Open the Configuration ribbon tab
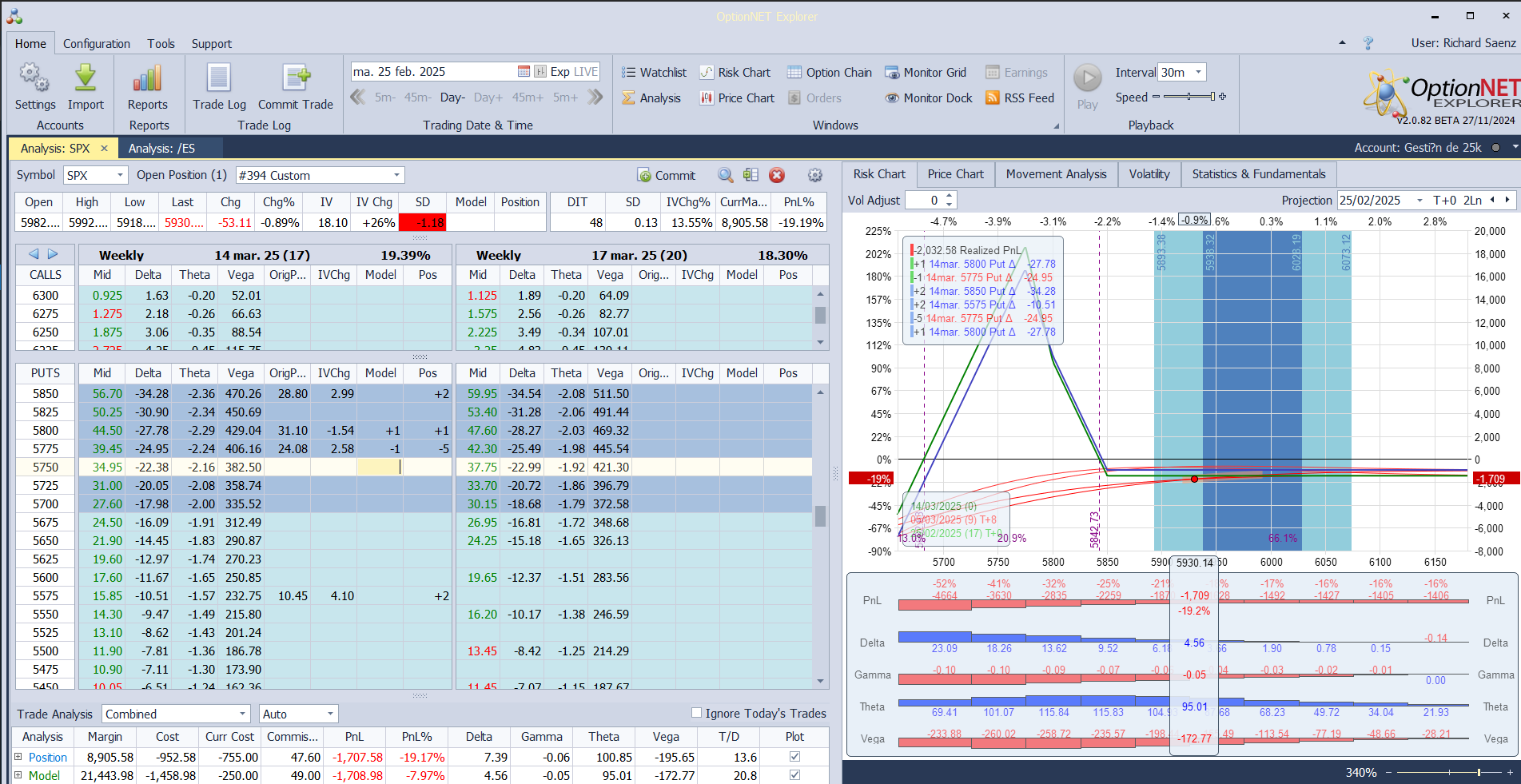The width and height of the screenshot is (1521, 784). click(97, 44)
